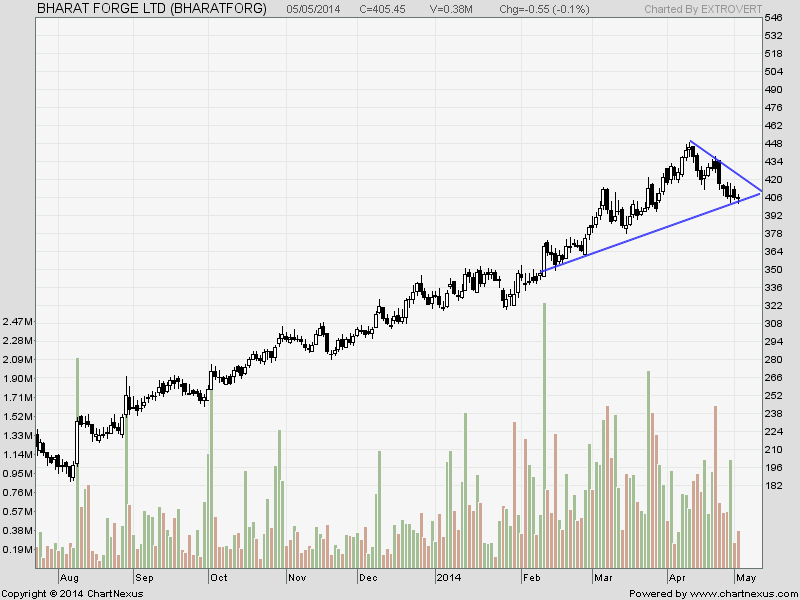Screen dimensions: 800x600
Task: Click the apex where blue trendlines converge
Action: pos(762,190)
